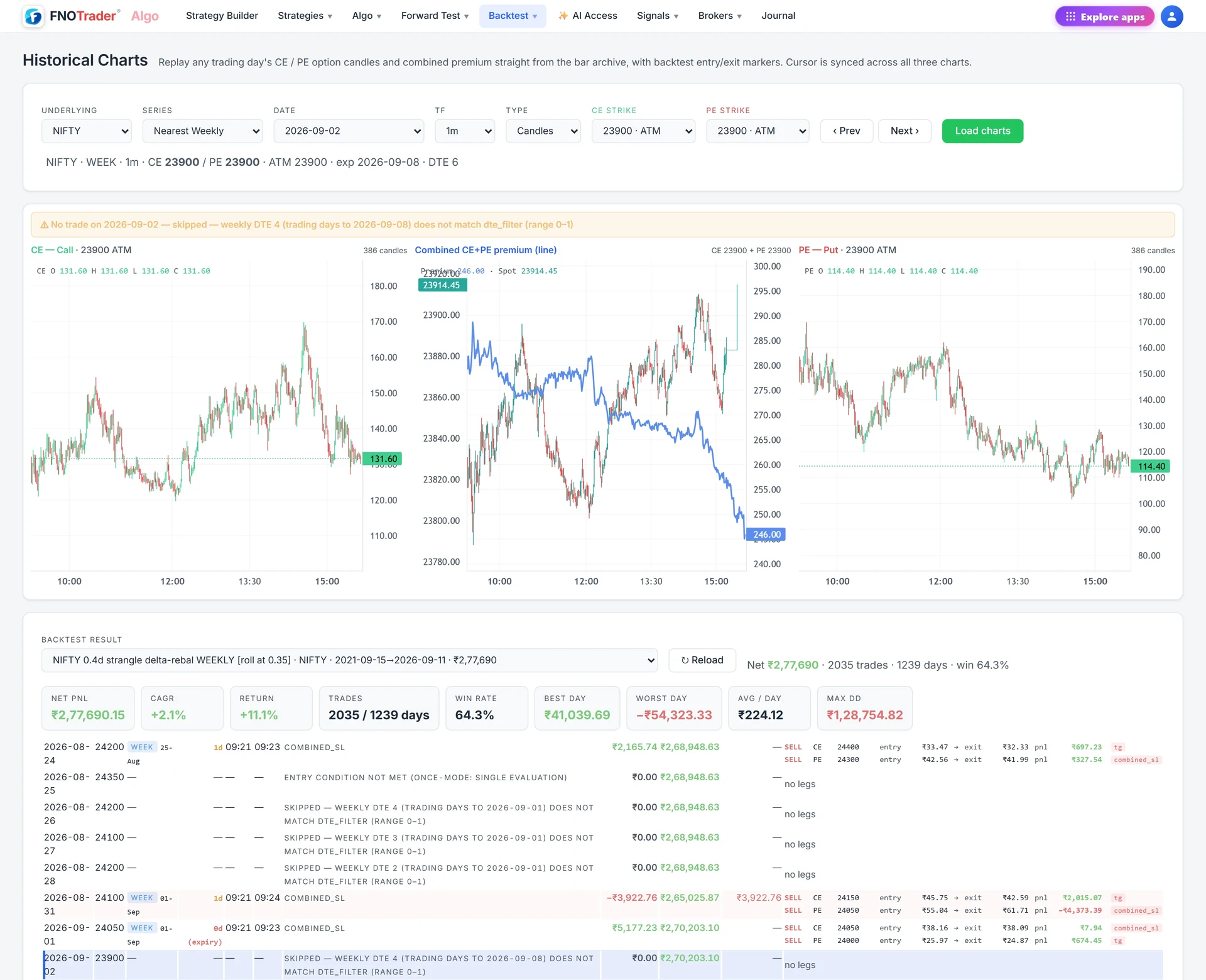Click the Combined CE+PE premium chart title
Screen dimensions: 1206x980
tap(486, 250)
